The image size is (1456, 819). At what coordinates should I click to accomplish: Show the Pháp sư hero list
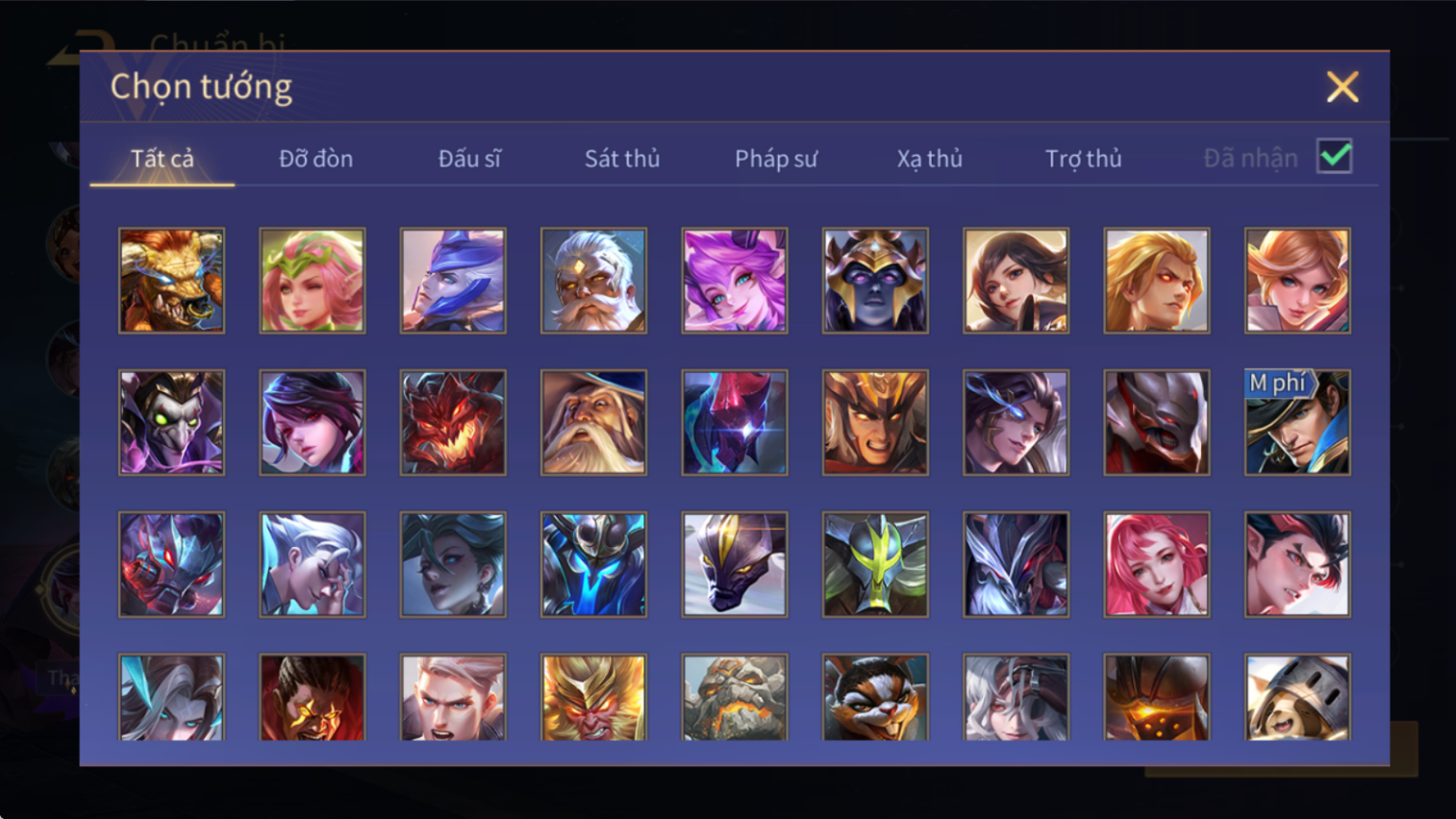pos(776,159)
